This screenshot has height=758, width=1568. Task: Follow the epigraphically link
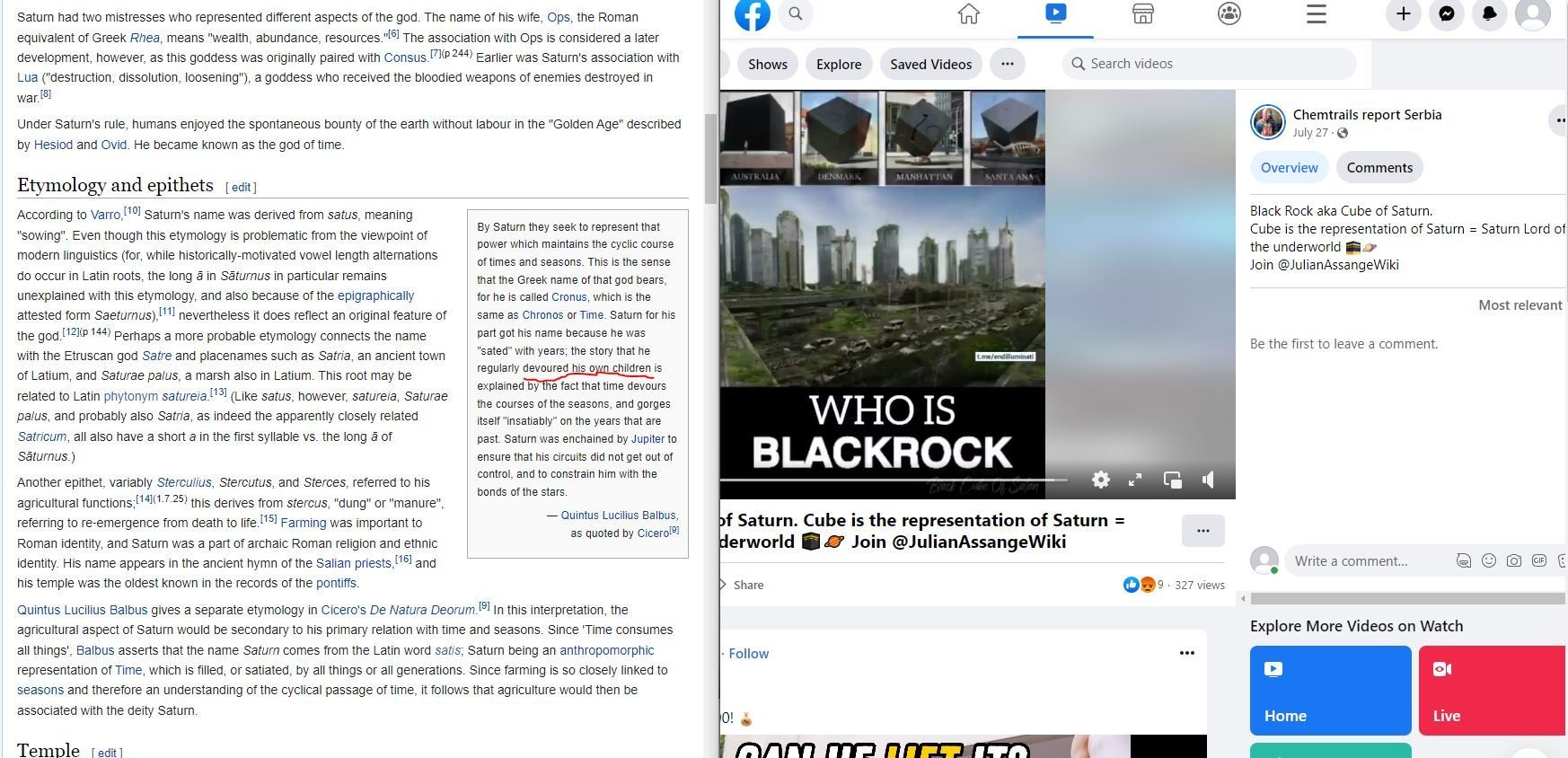375,295
